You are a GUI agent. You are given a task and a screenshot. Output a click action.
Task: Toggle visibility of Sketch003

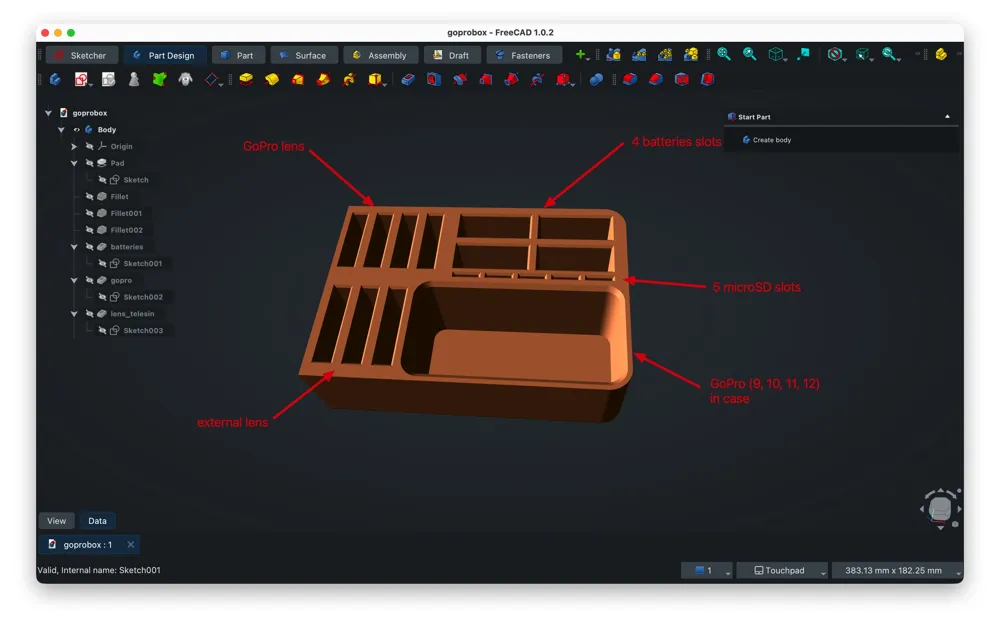coord(102,330)
